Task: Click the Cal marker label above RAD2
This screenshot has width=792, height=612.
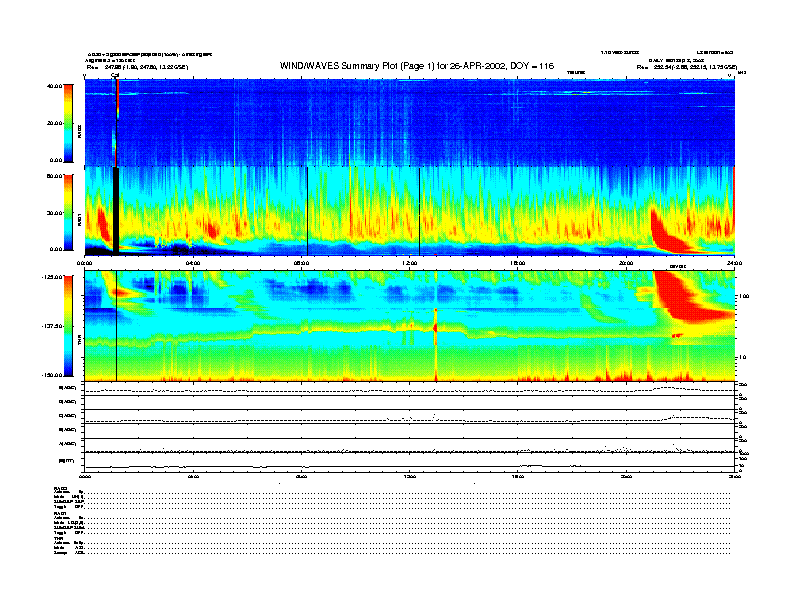Action: [x=115, y=76]
